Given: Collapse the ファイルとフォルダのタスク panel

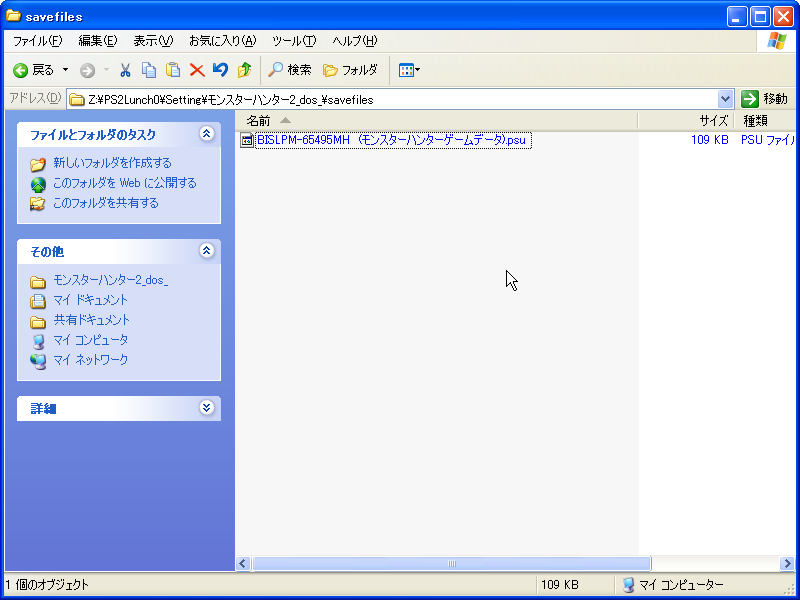Looking at the screenshot, I should [206, 134].
